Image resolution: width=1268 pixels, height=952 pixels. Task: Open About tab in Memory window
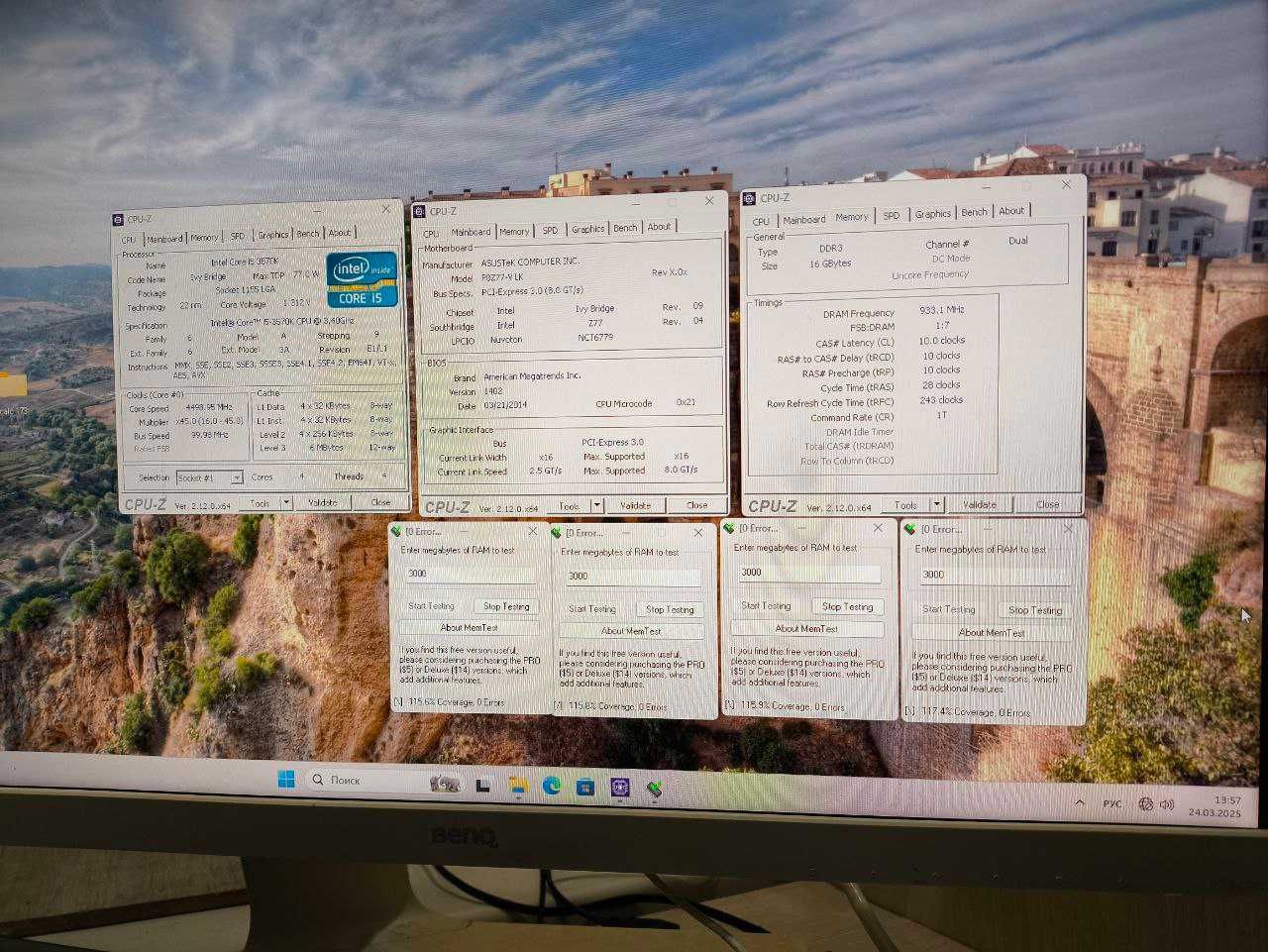[1011, 211]
